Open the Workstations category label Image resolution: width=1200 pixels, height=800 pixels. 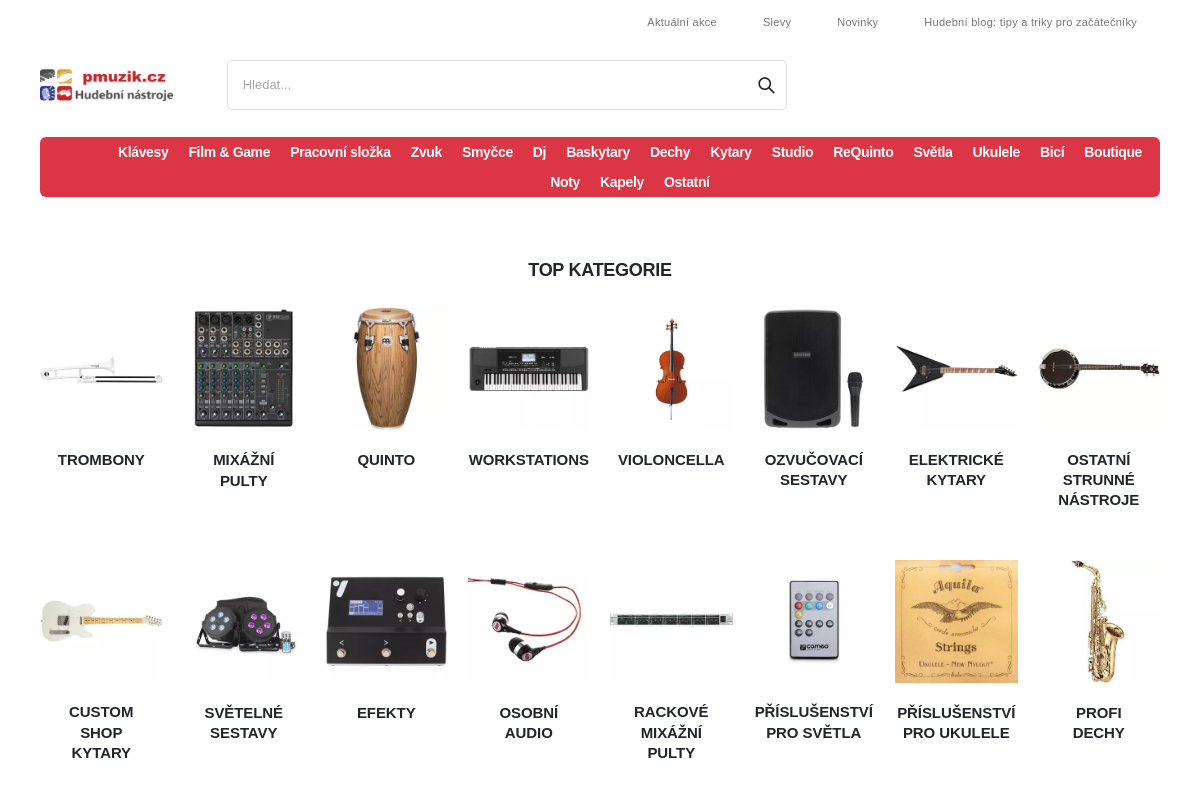coord(529,460)
